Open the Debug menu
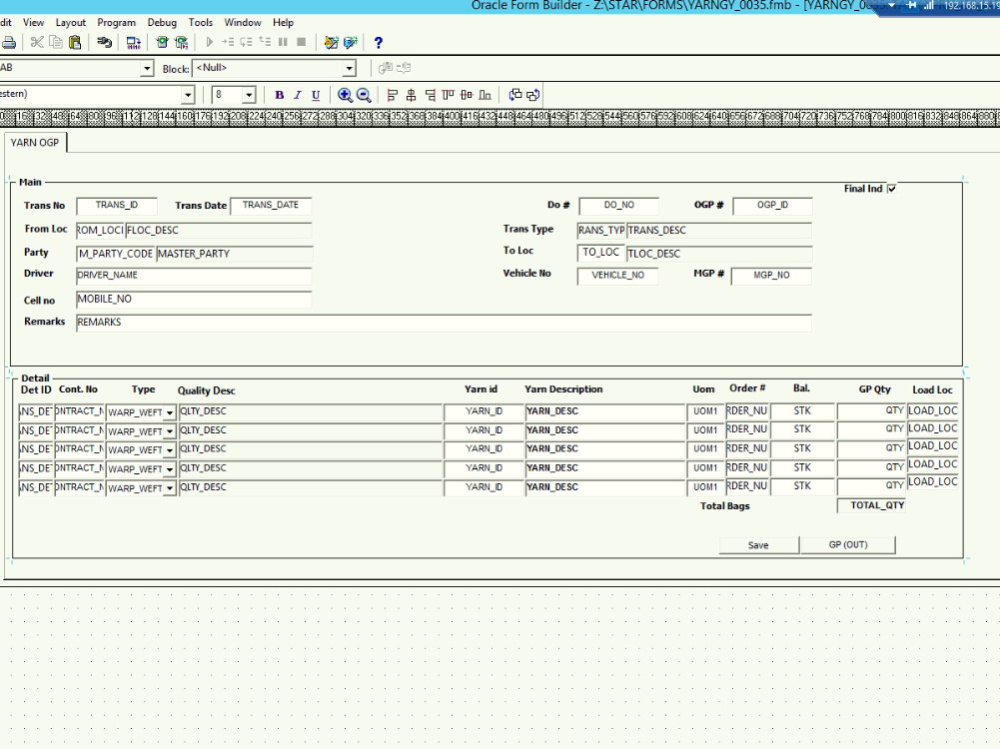 162,22
